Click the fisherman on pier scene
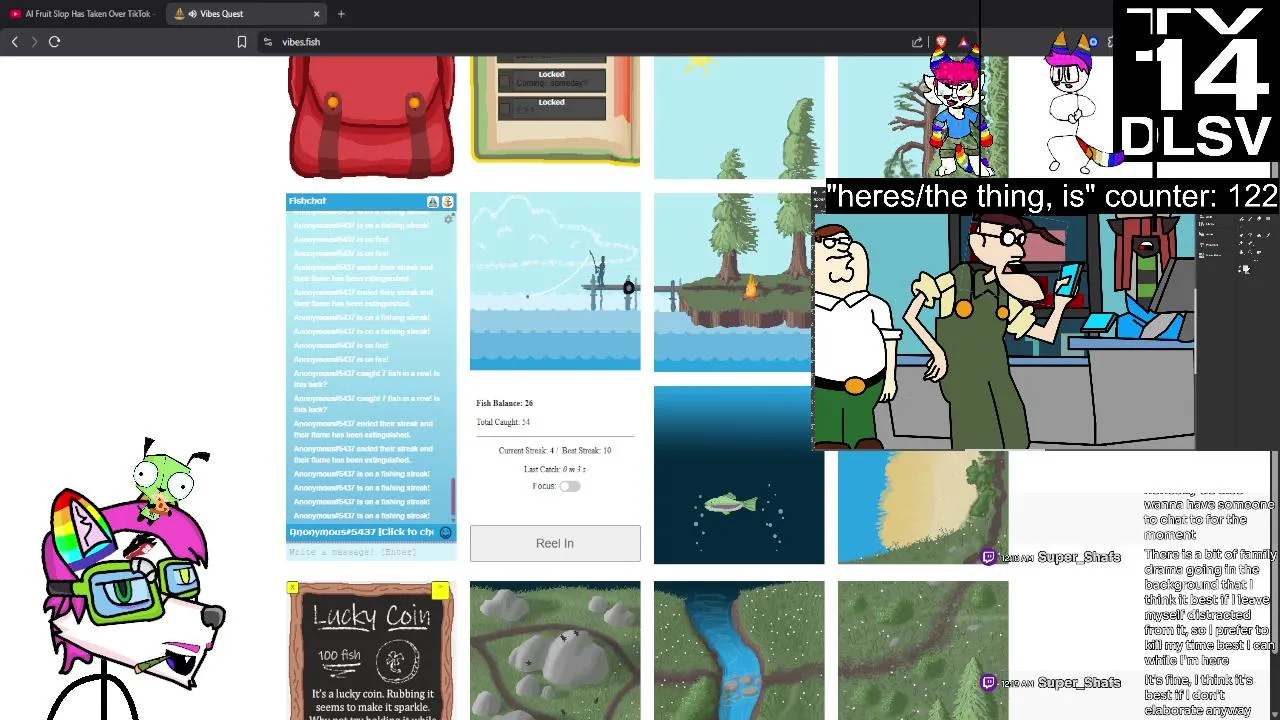1280x720 pixels. [x=555, y=281]
